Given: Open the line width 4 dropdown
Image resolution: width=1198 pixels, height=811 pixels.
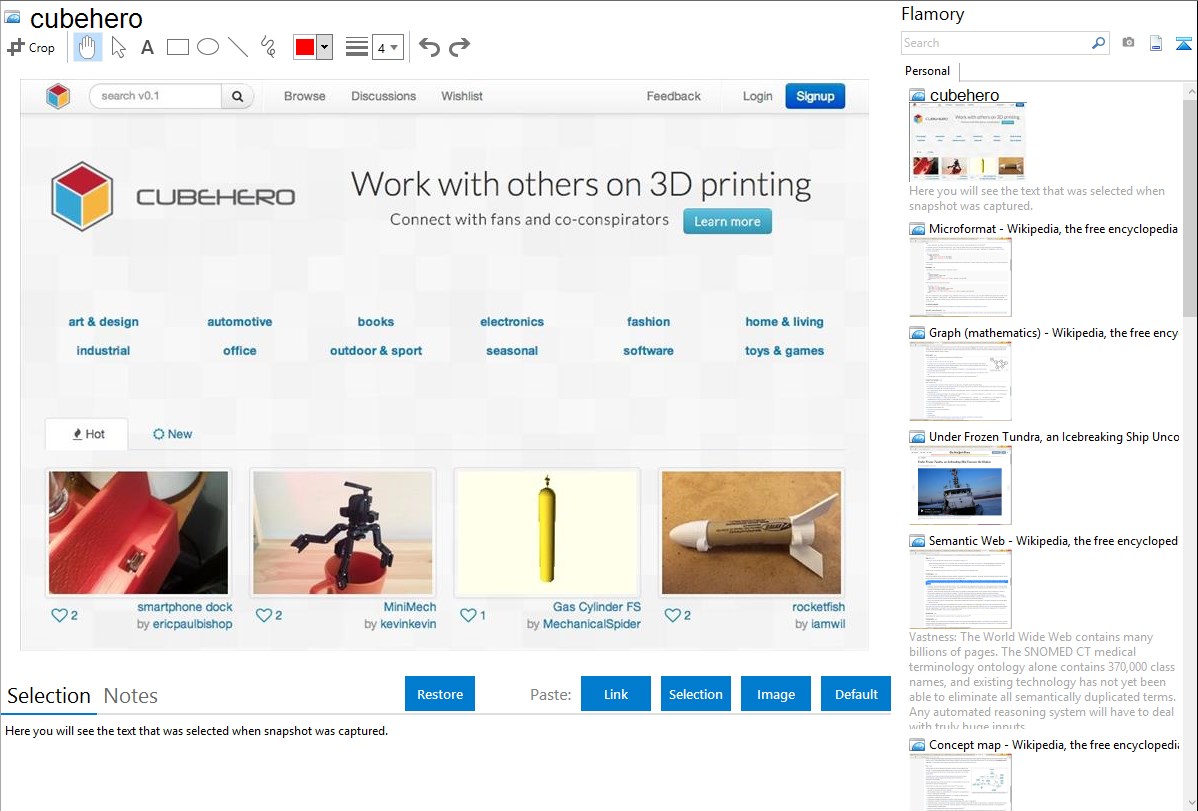Looking at the screenshot, I should [x=387, y=47].
